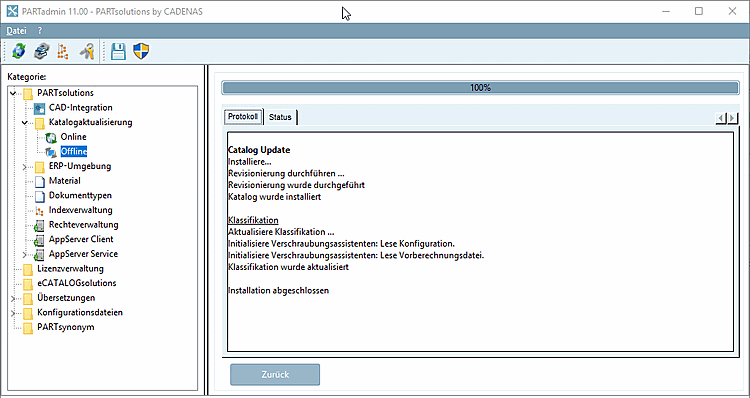Viewport: 750px width, 398px height.
Task: Click the right tab scroll arrow
Action: [733, 118]
